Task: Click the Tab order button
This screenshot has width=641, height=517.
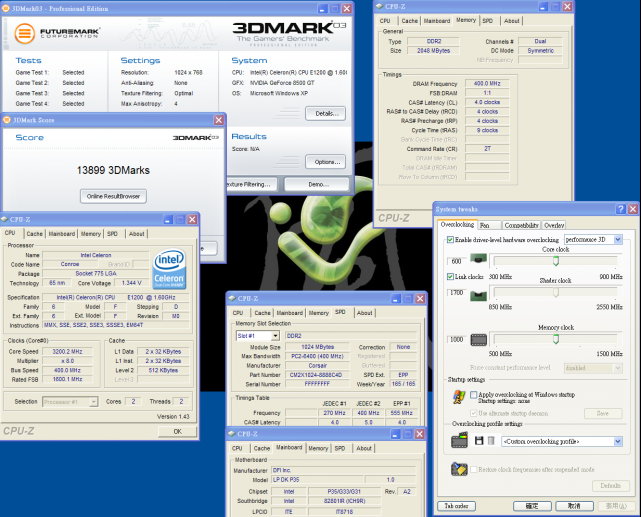Action: click(456, 506)
